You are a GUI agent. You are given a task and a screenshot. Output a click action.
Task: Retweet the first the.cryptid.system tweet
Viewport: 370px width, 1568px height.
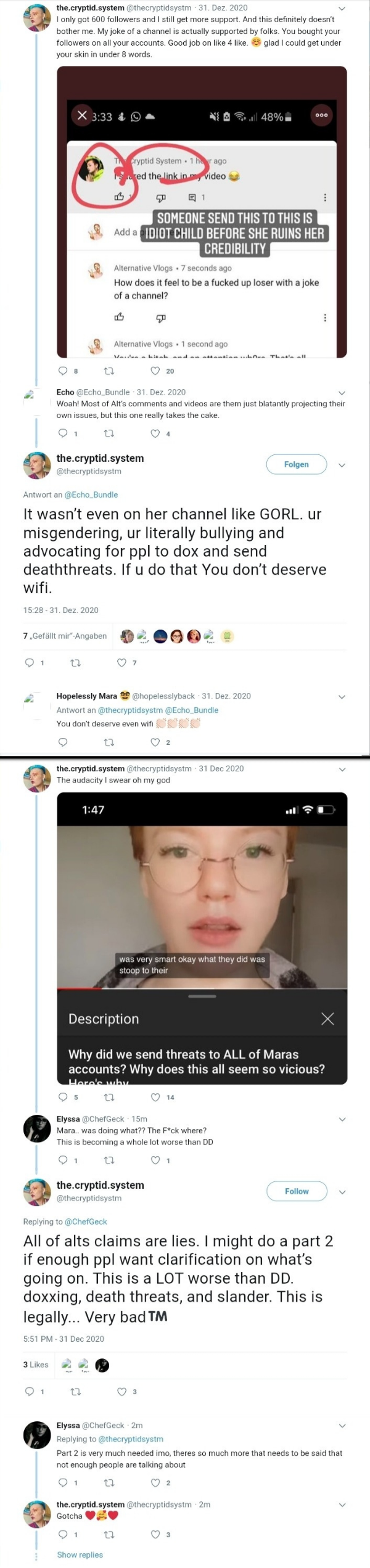[x=109, y=371]
